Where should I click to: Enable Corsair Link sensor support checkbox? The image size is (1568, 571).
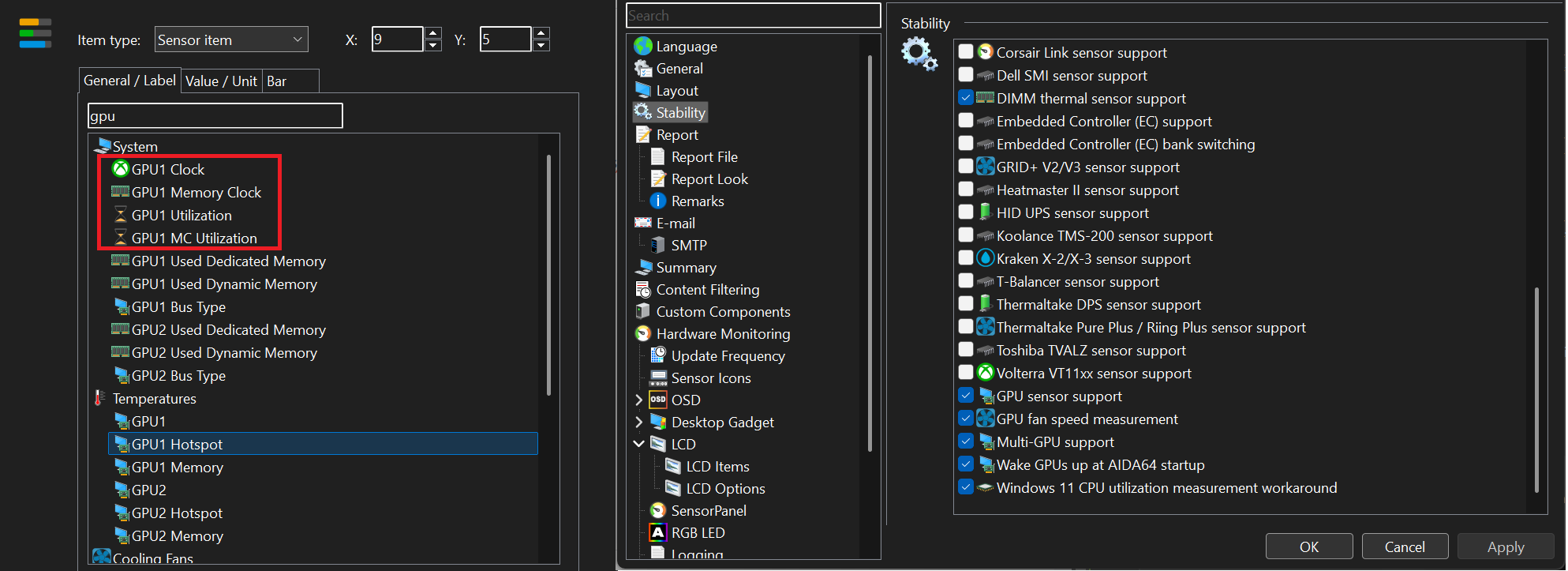click(x=966, y=52)
